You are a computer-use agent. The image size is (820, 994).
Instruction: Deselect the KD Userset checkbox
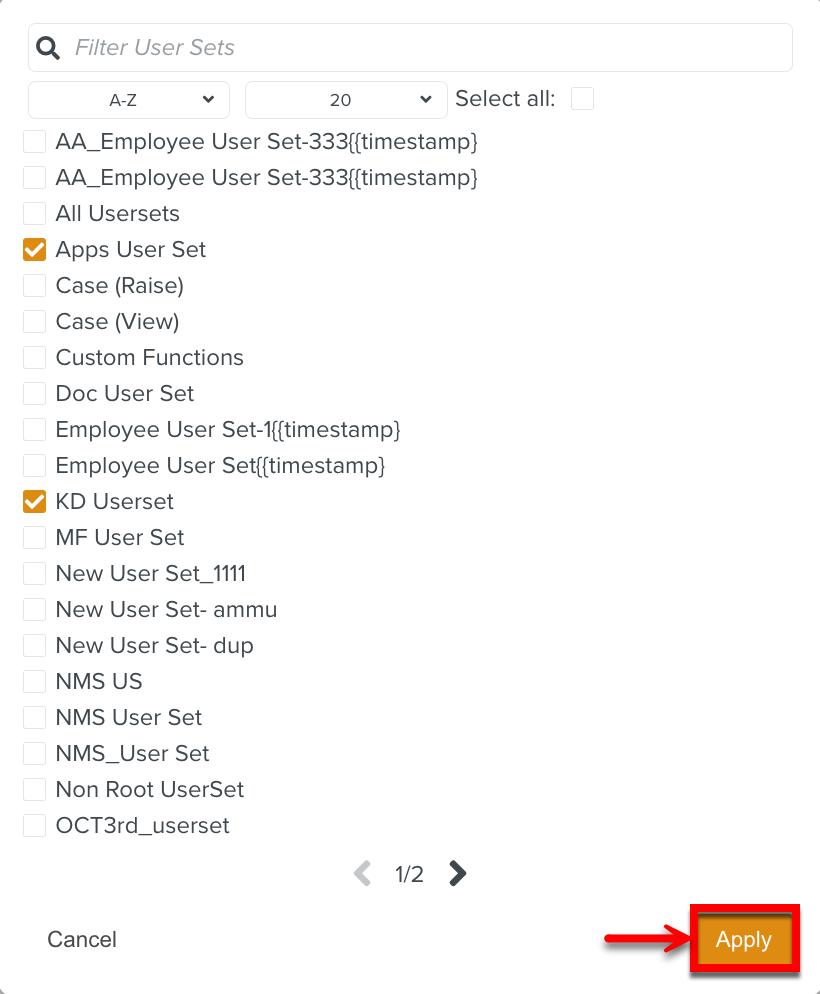pyautogui.click(x=33, y=501)
